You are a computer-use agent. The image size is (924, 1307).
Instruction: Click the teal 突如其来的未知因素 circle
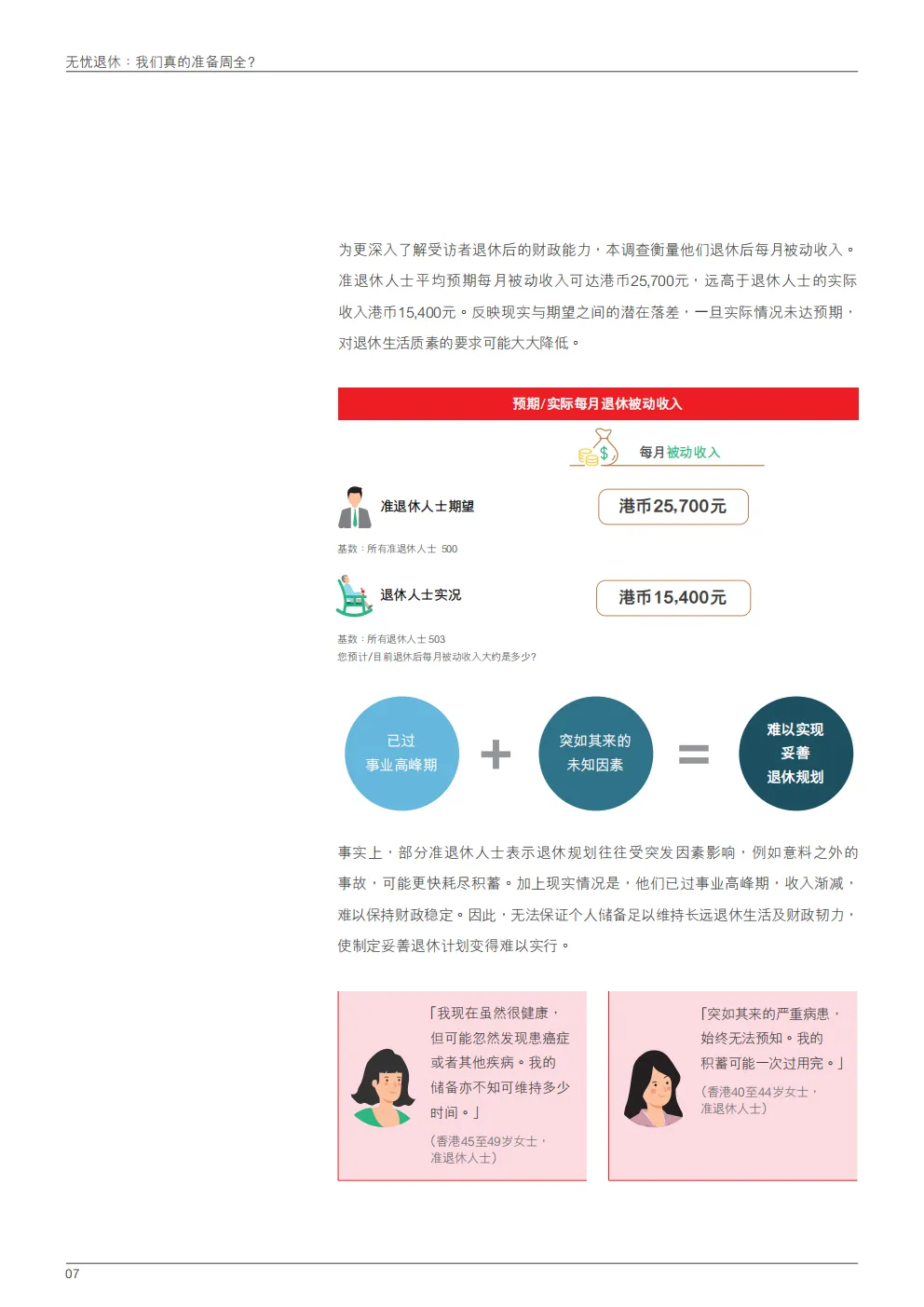[595, 754]
